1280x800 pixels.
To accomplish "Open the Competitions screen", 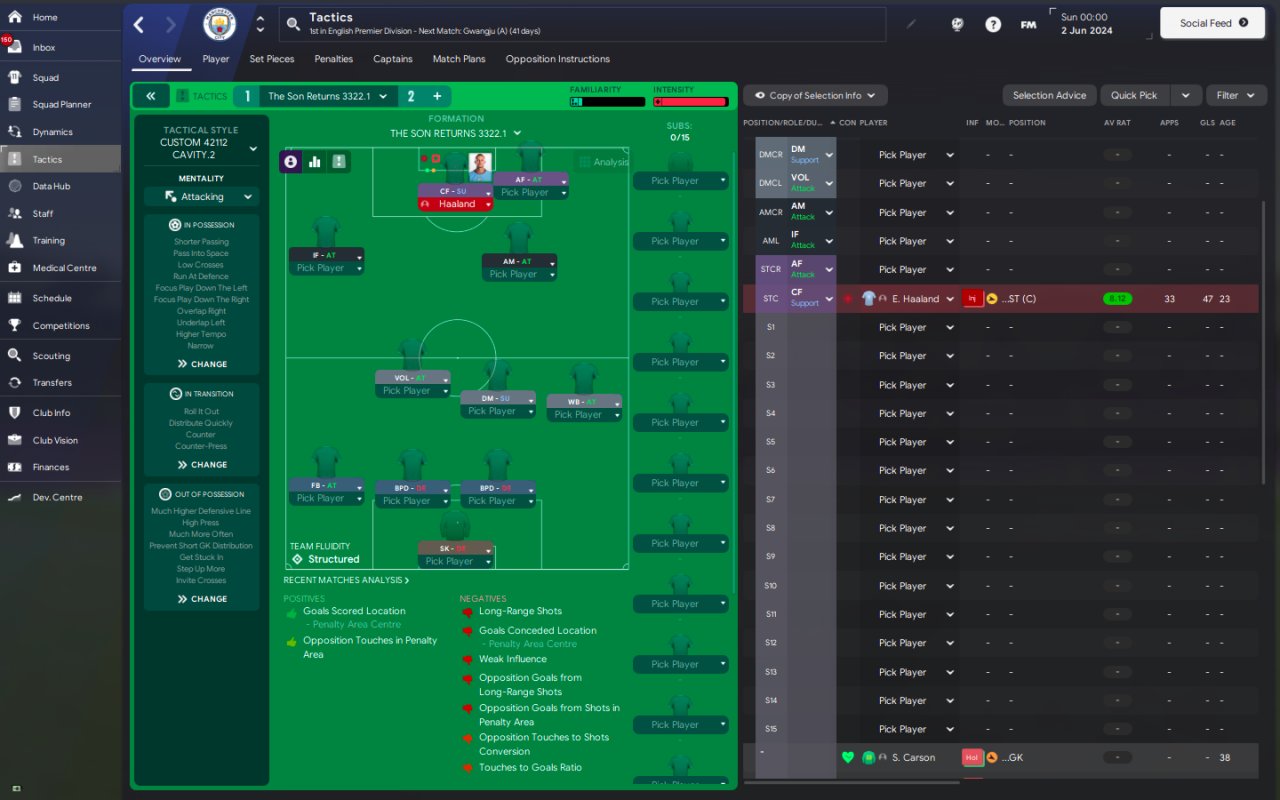I will (60, 325).
